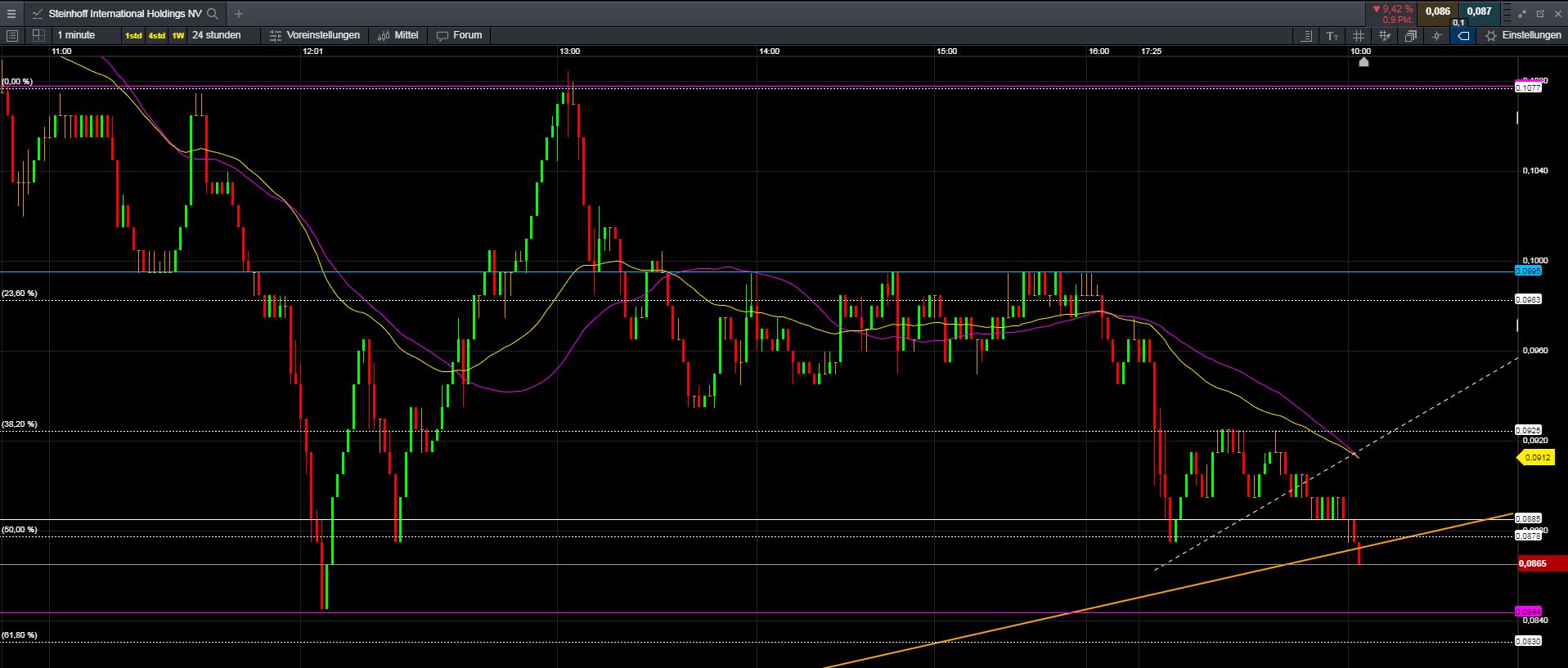Open the Forum panel
The image size is (1568, 668).
tap(459, 35)
